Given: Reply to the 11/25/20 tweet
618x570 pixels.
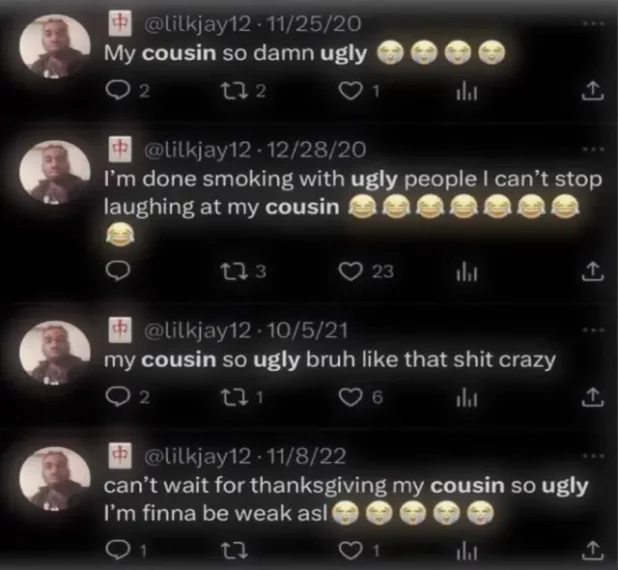Looking at the screenshot, I should tap(116, 92).
